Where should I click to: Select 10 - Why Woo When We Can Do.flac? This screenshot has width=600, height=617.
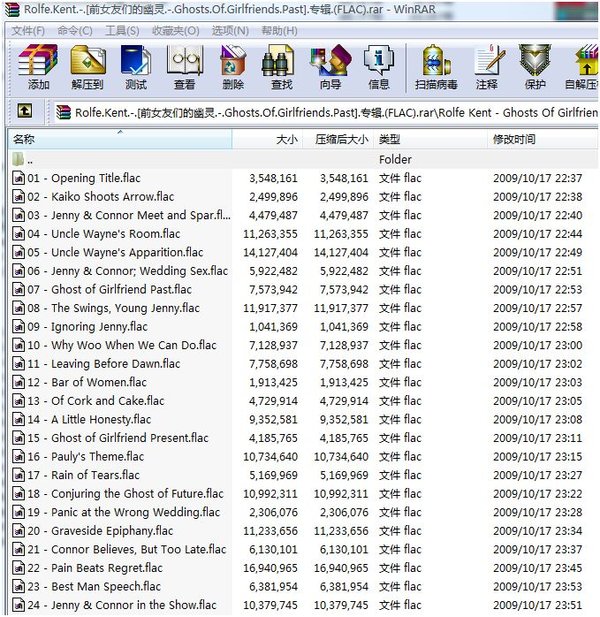(x=122, y=345)
